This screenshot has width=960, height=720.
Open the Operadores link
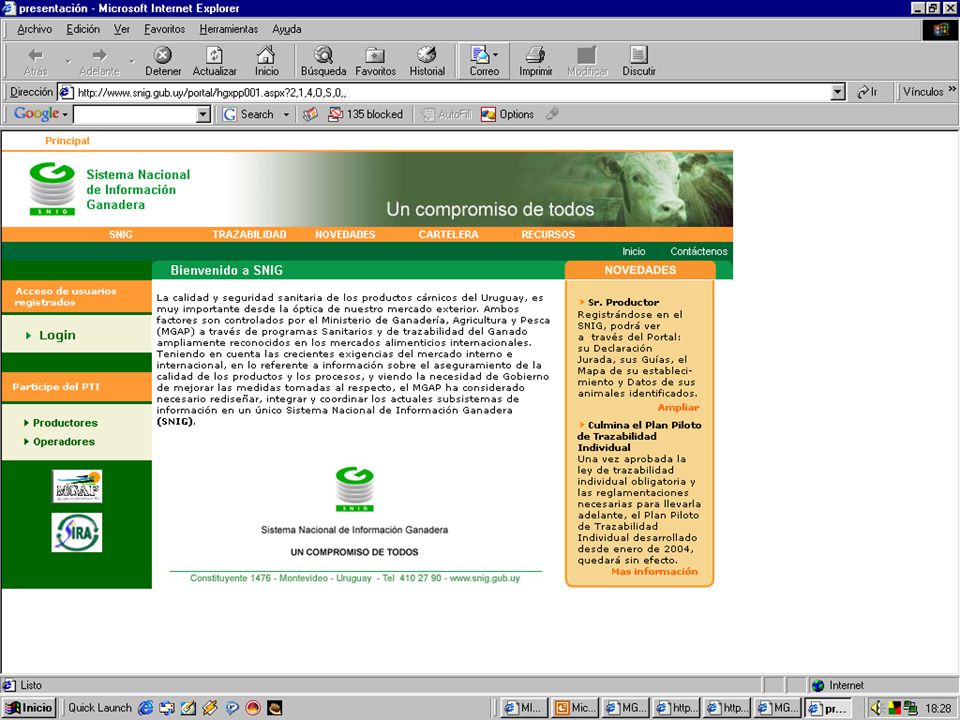(x=64, y=442)
